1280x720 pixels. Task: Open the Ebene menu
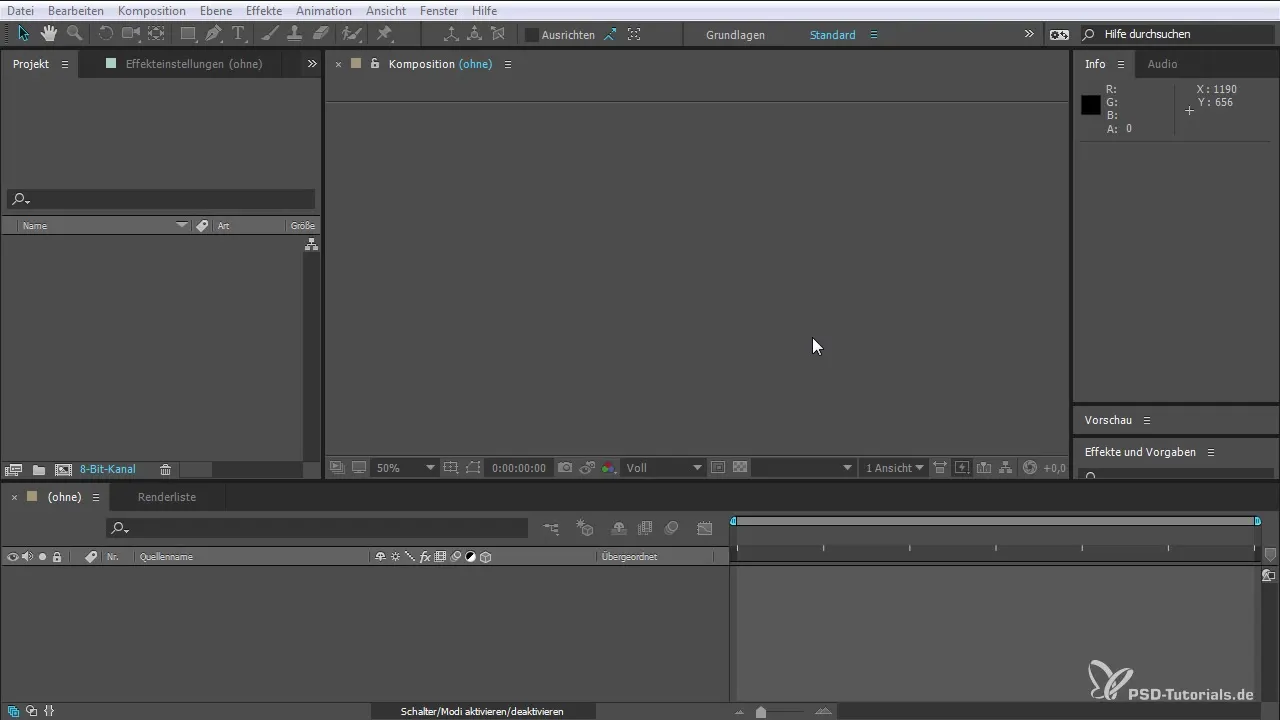coord(216,10)
